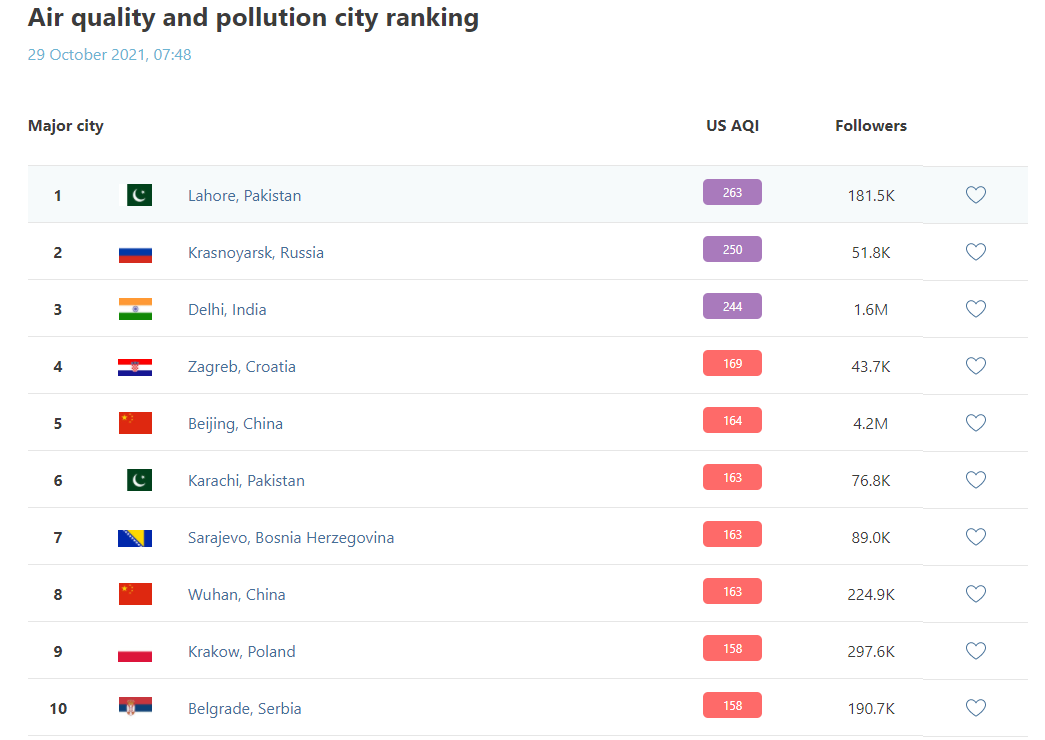Viewport: 1045px width, 740px height.
Task: Click the heart icon for Belgrade, Serbia
Action: [976, 708]
